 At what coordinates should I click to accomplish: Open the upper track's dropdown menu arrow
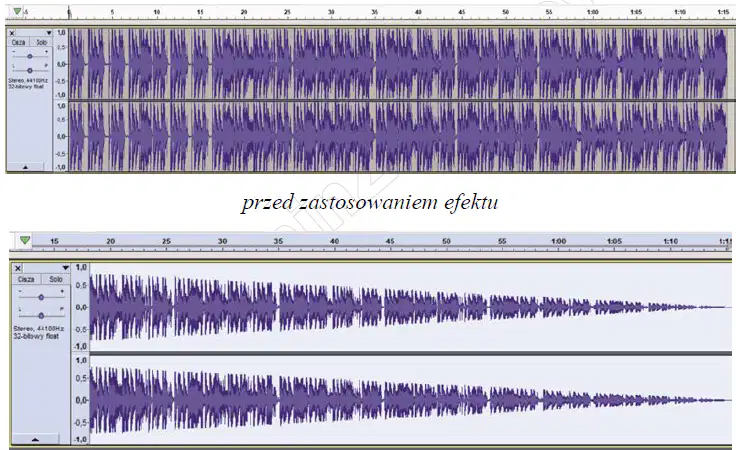[x=48, y=33]
